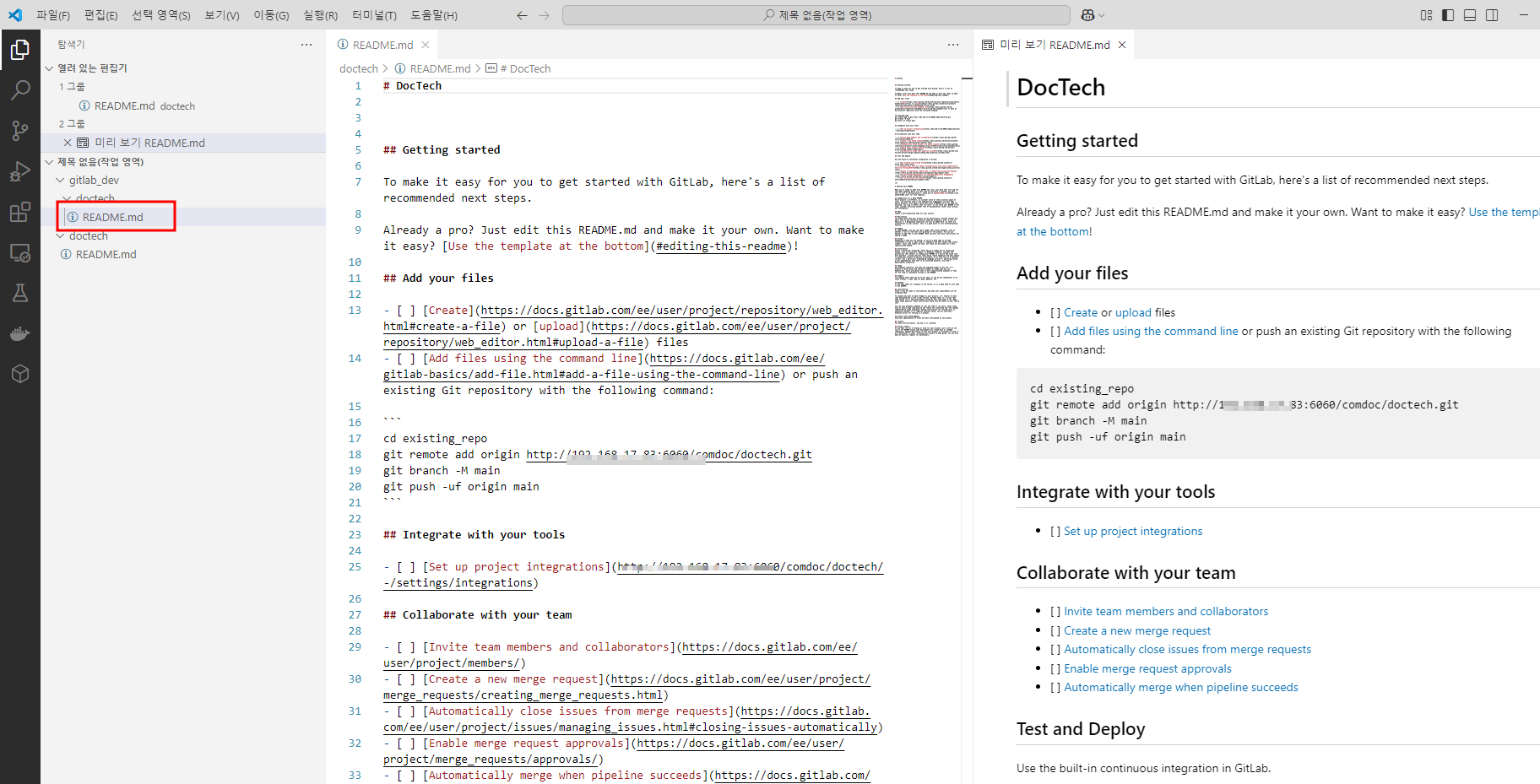
Task: Open the Search view in activity bar
Action: (20, 89)
